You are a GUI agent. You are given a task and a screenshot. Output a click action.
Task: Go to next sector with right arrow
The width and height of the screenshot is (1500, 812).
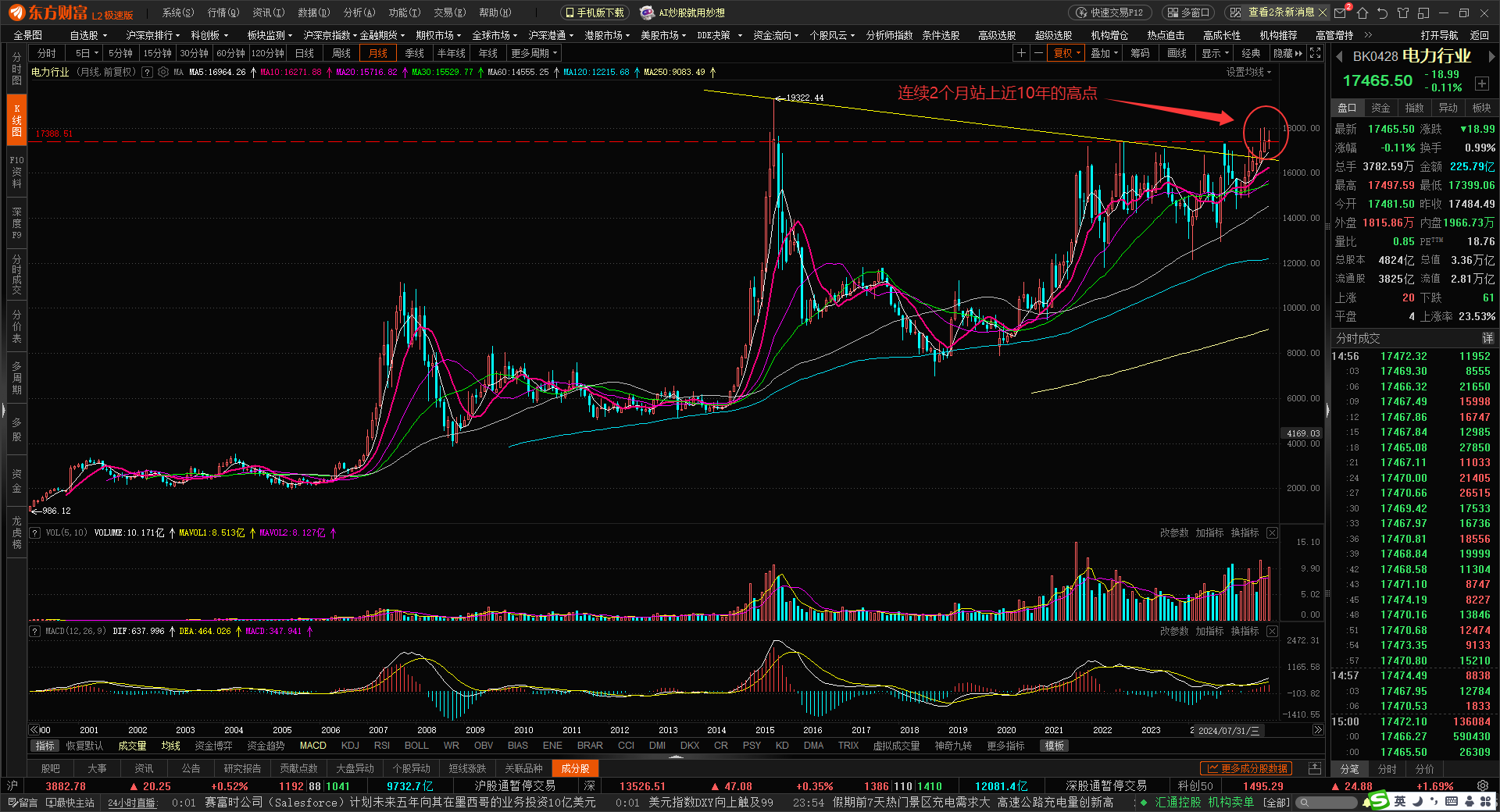[x=1491, y=56]
